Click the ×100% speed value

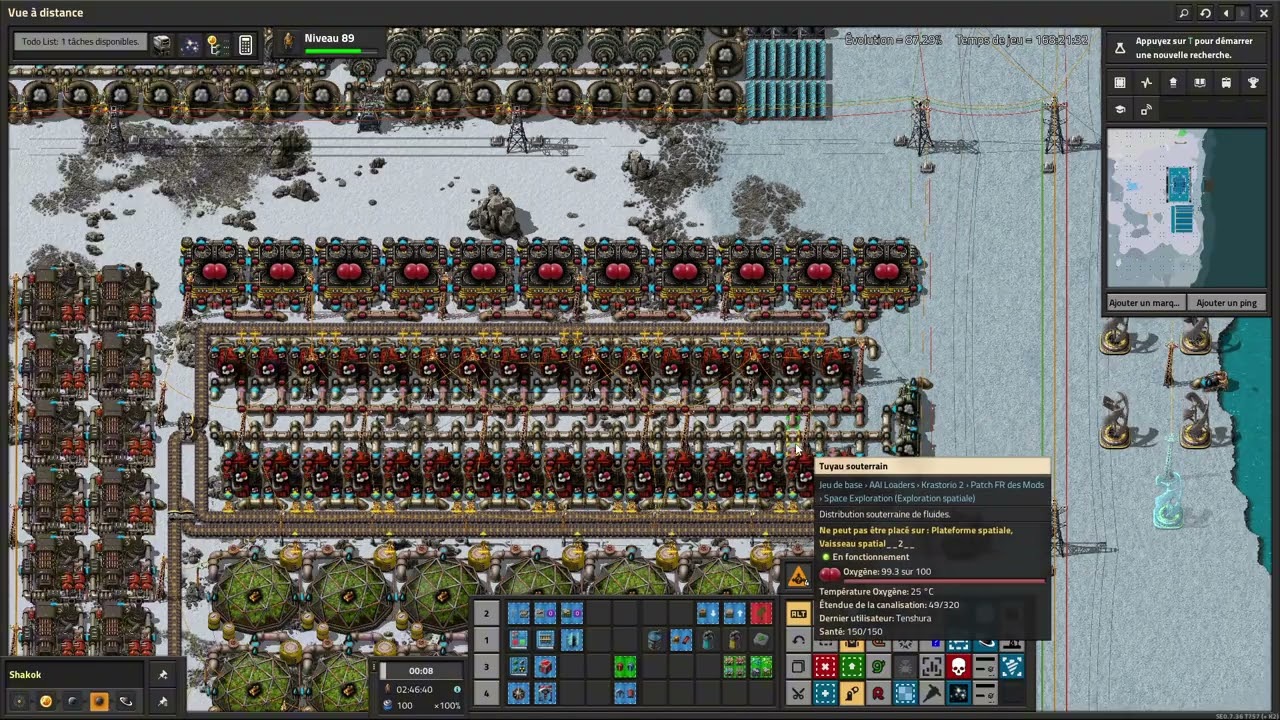[x=447, y=705]
